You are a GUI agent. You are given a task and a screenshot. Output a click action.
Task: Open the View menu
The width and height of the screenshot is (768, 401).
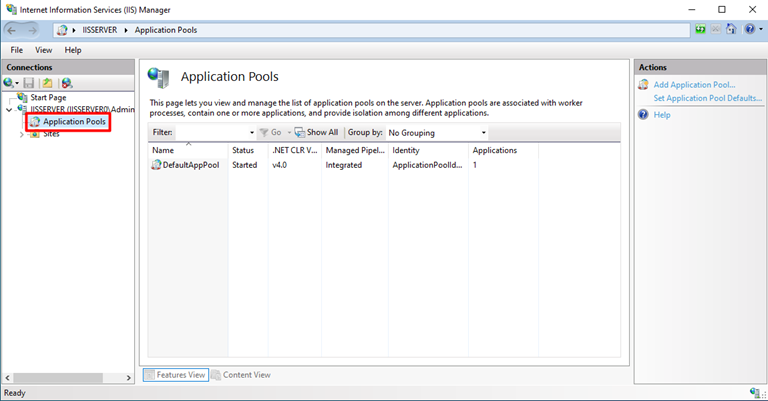(x=44, y=50)
